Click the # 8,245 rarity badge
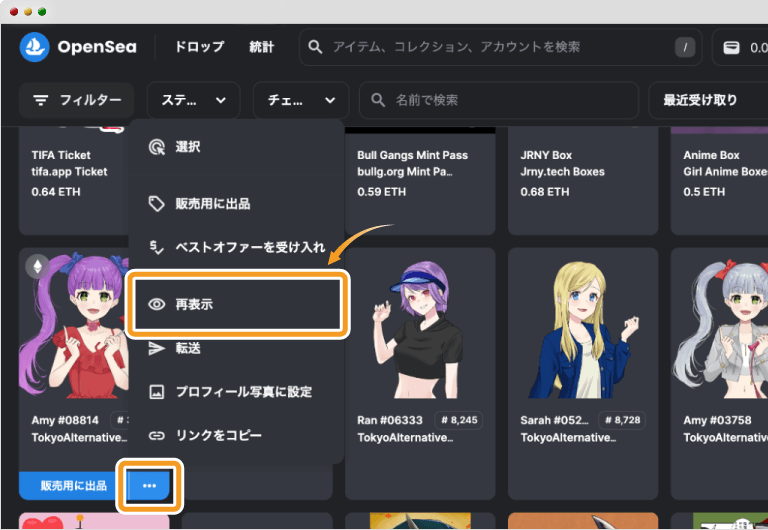The image size is (768, 530). tap(459, 420)
